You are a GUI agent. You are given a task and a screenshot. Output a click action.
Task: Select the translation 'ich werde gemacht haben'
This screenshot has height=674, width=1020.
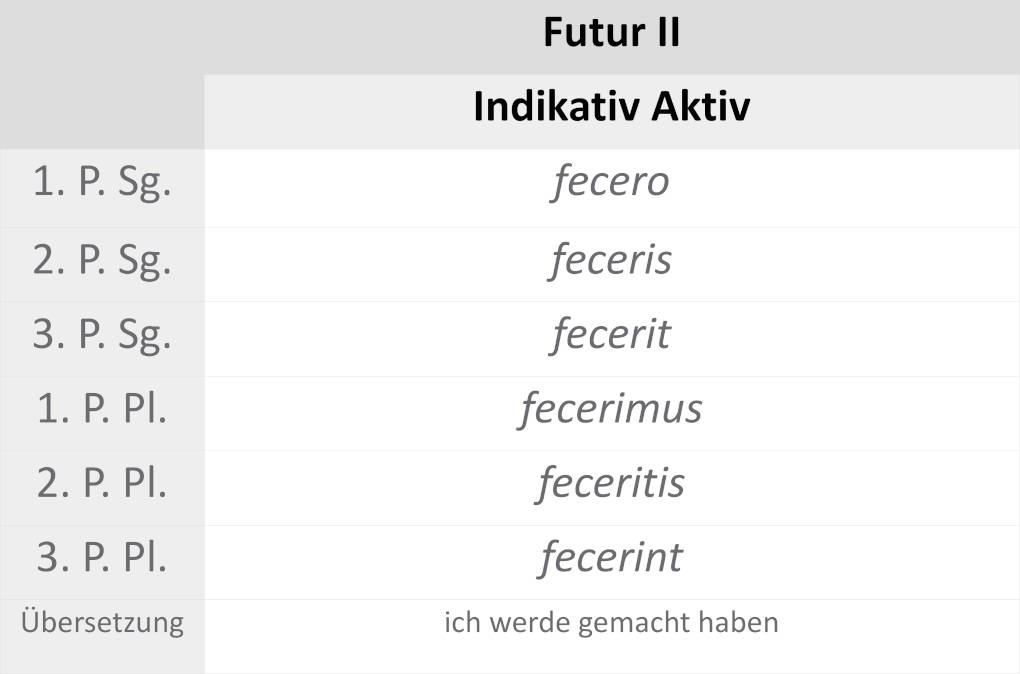(611, 623)
